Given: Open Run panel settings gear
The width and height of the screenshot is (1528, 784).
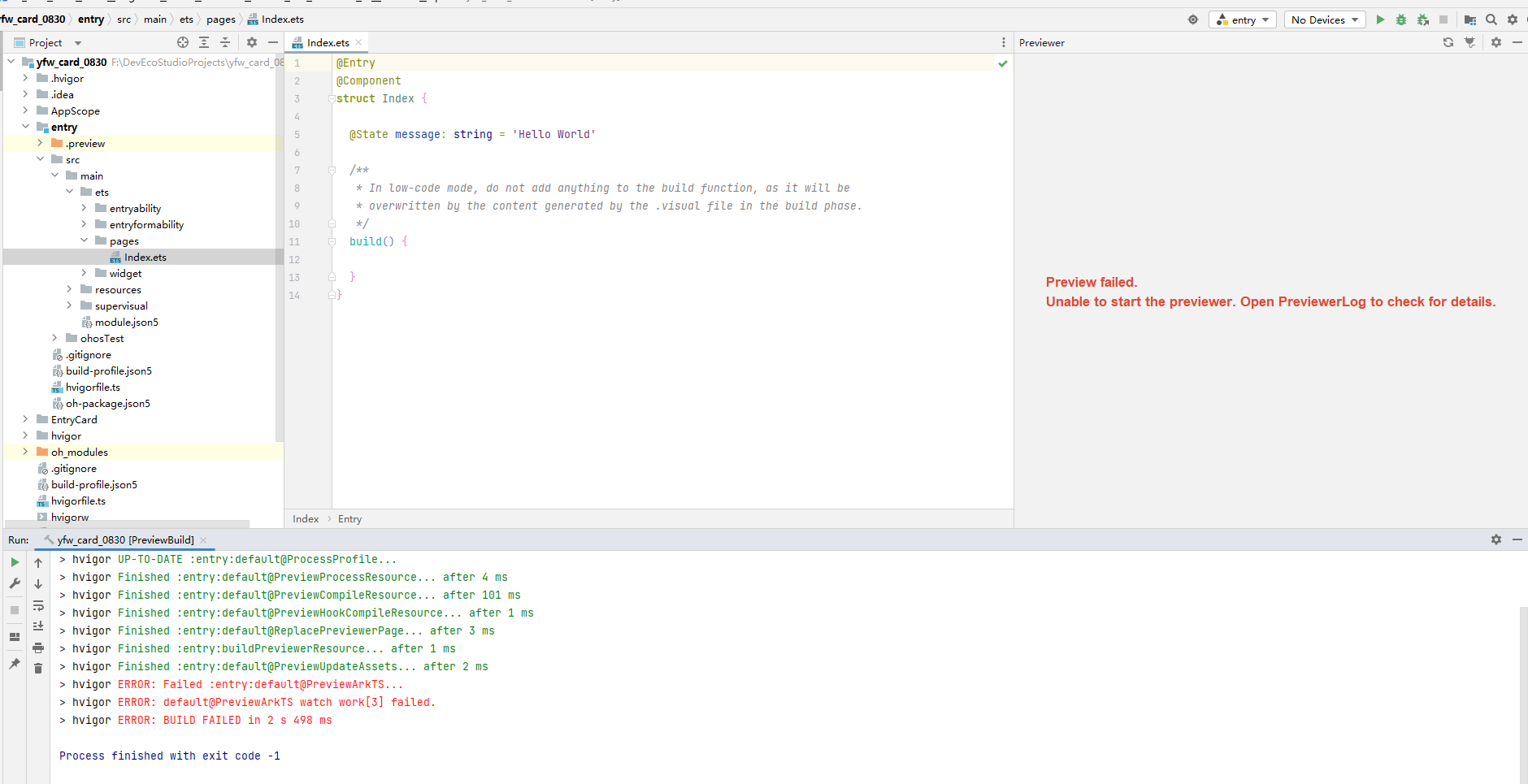Looking at the screenshot, I should (1496, 539).
